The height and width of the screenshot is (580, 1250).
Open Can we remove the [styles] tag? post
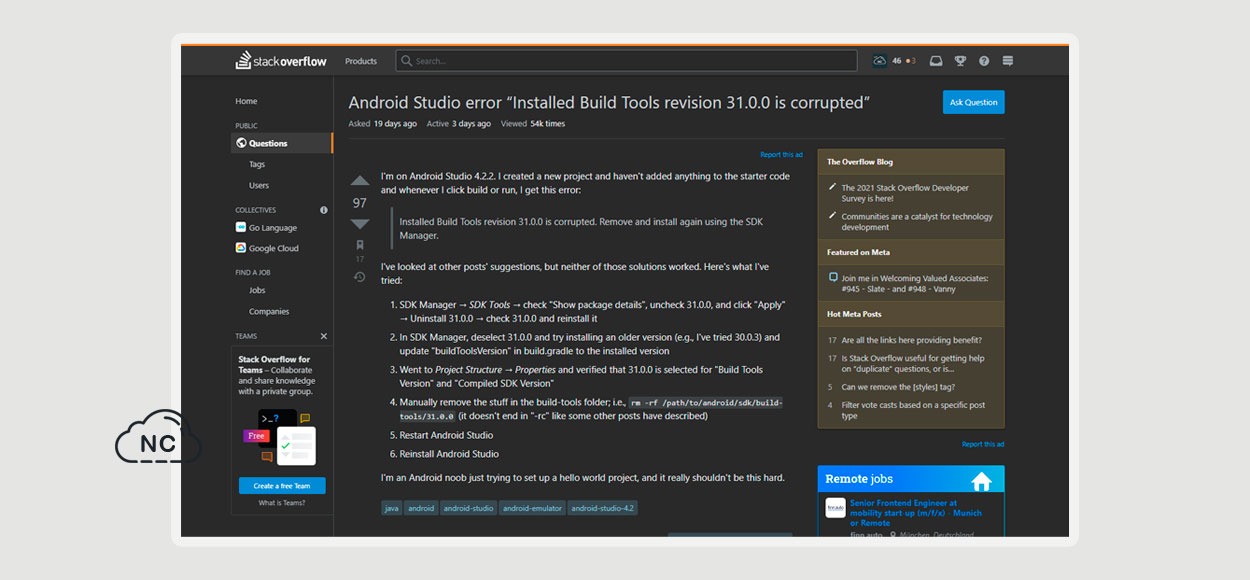(898, 386)
